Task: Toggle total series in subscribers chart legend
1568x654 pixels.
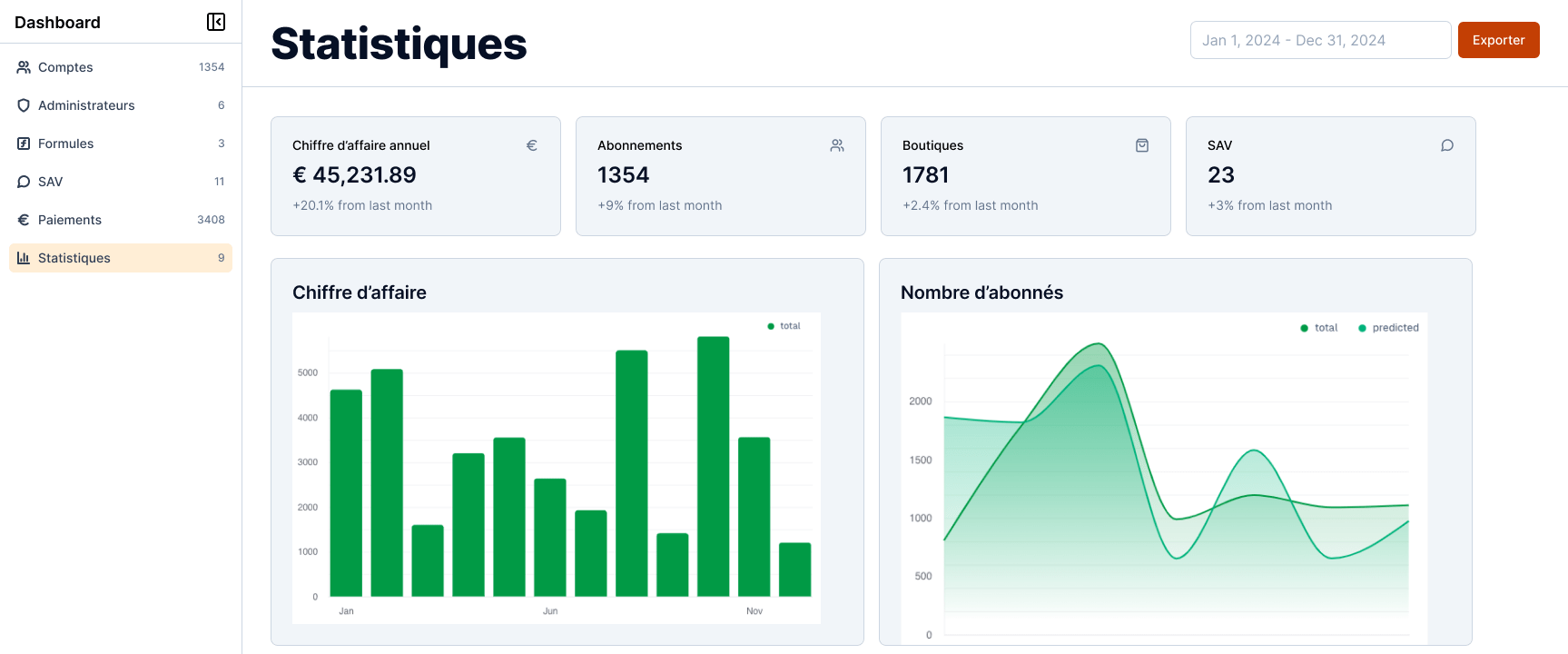Action: tap(1319, 328)
